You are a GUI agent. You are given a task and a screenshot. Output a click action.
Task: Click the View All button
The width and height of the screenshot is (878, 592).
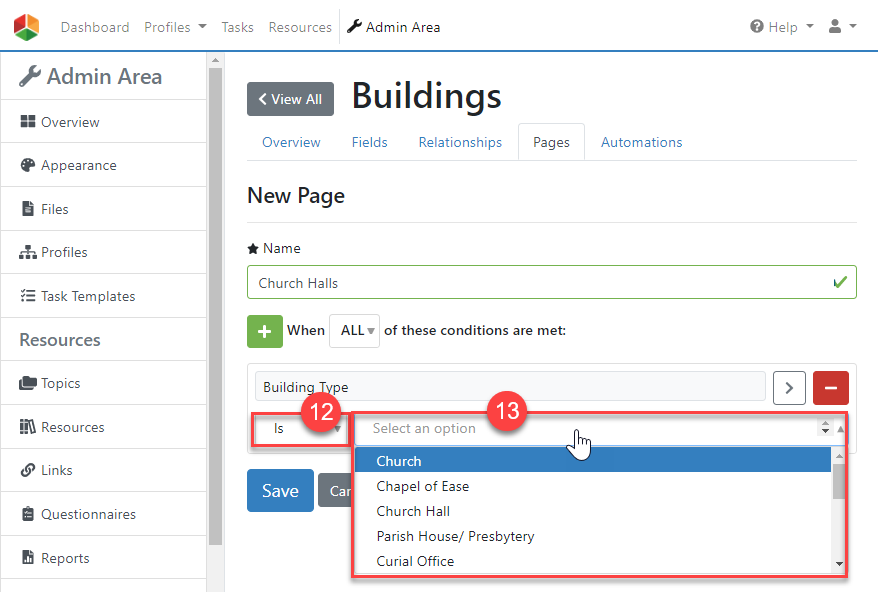tap(290, 99)
